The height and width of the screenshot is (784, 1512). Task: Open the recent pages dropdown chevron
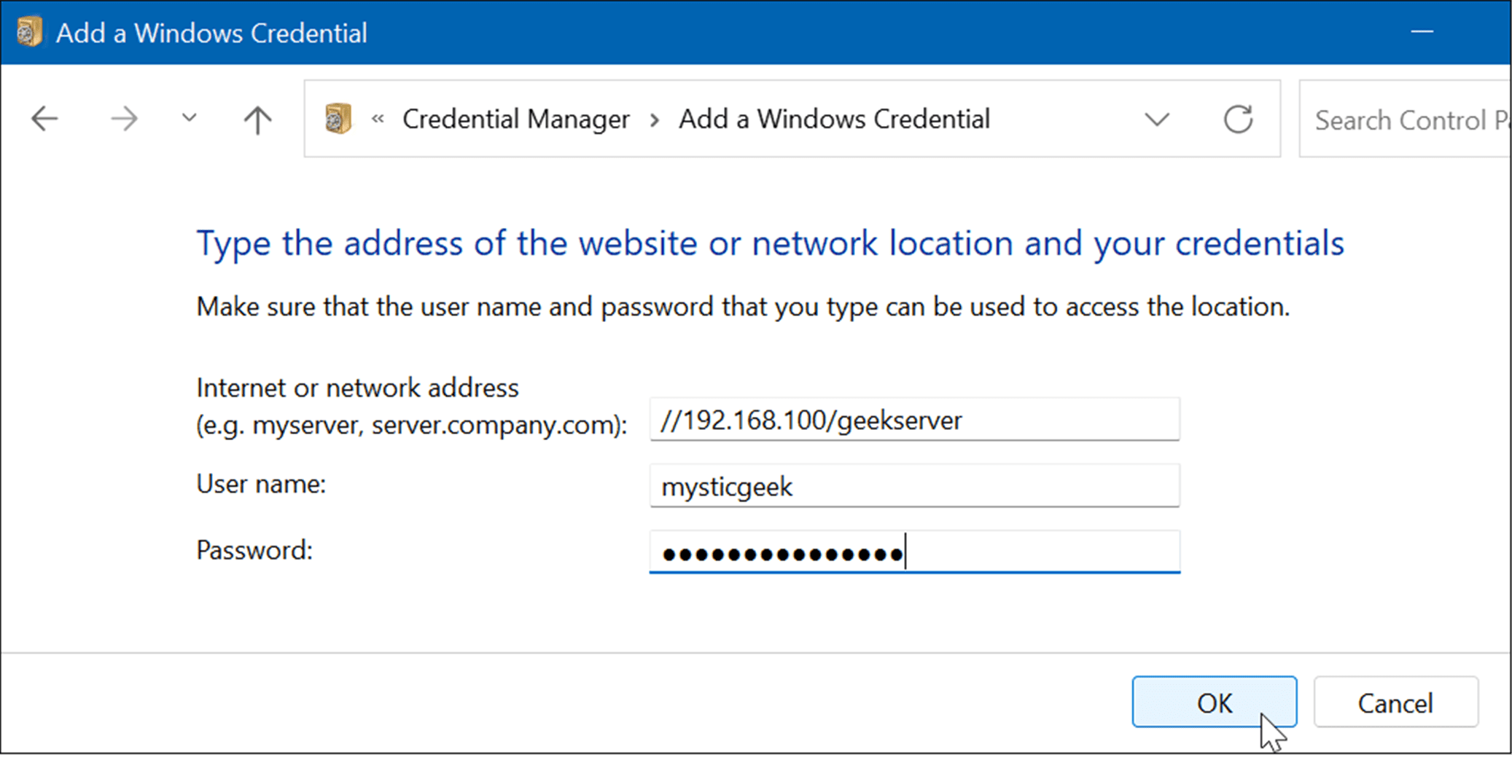point(187,118)
